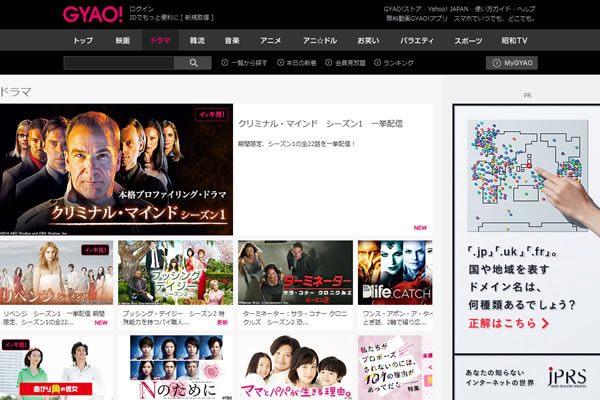Open ママとパパが生きる理由 thumbnail
Image resolution: width=600 pixels, height=400 pixels.
pos(295,368)
